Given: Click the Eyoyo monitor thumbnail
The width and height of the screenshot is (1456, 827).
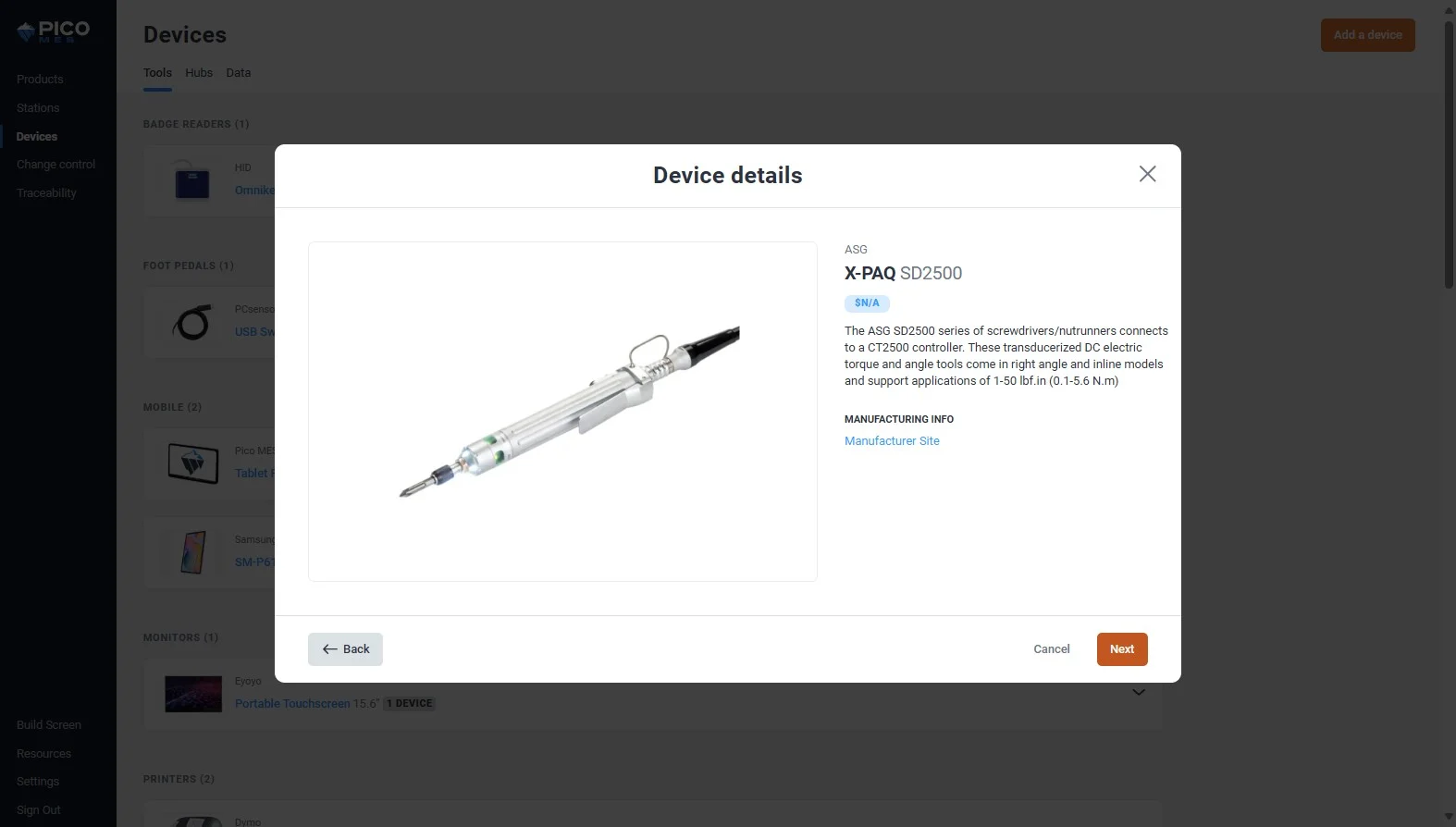Looking at the screenshot, I should (193, 693).
